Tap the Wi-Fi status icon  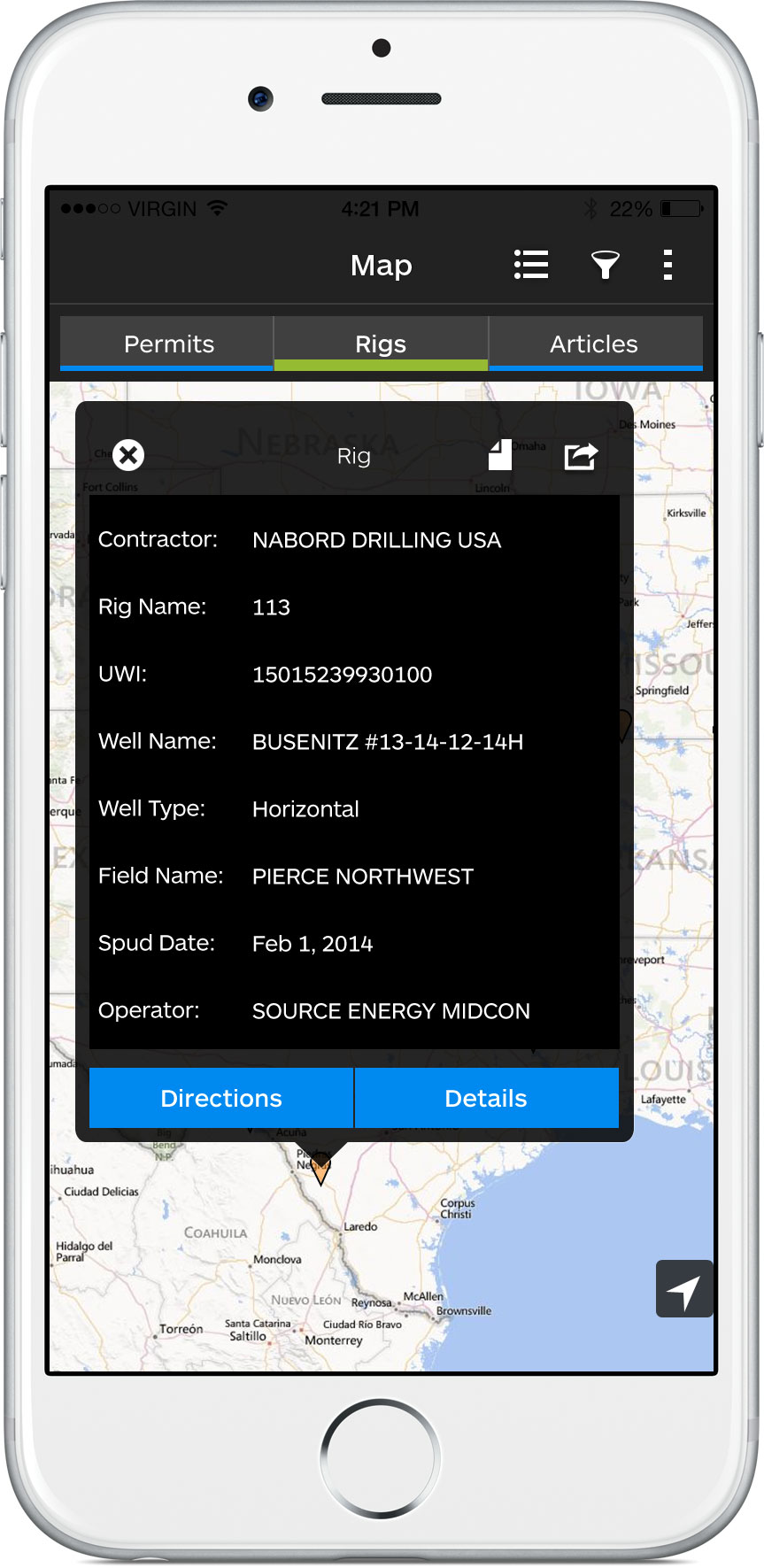click(x=218, y=208)
